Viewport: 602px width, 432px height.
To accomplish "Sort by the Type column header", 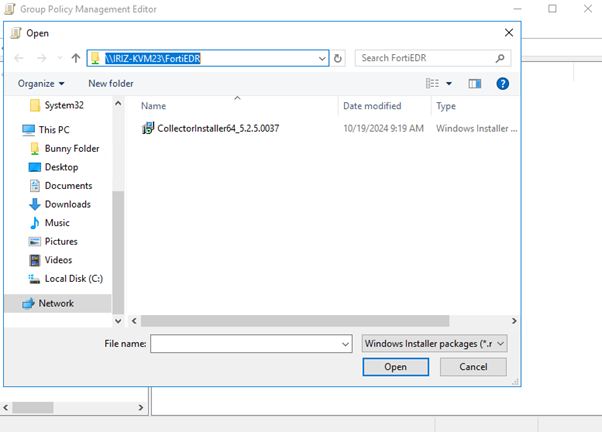I will tap(446, 106).
